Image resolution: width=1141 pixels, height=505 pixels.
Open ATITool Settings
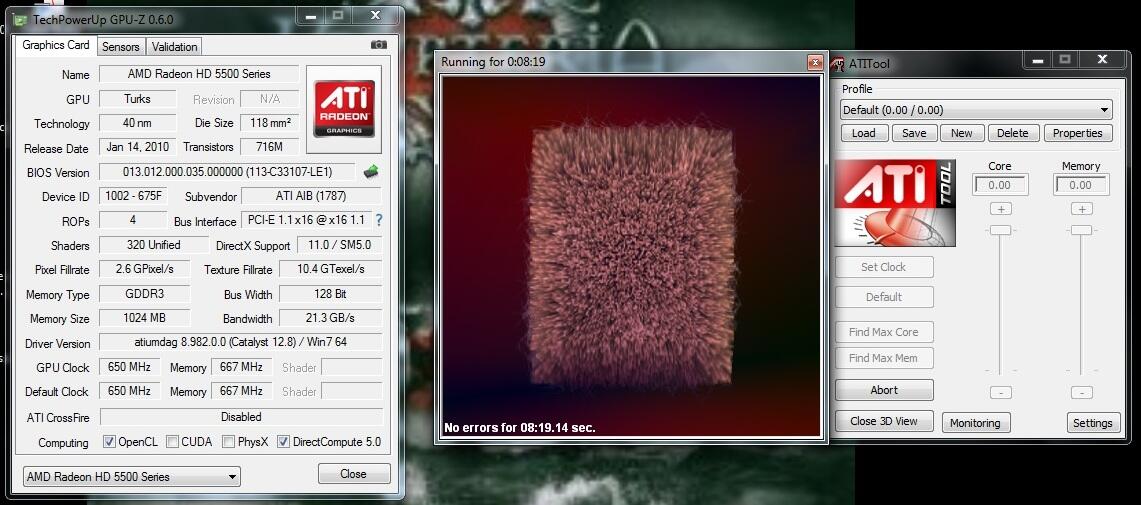pyautogui.click(x=1093, y=423)
